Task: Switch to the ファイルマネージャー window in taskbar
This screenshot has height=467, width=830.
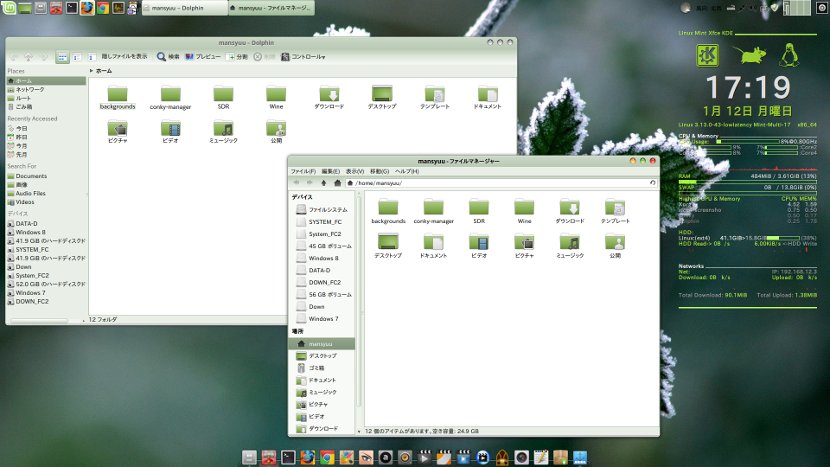Action: pyautogui.click(x=272, y=8)
